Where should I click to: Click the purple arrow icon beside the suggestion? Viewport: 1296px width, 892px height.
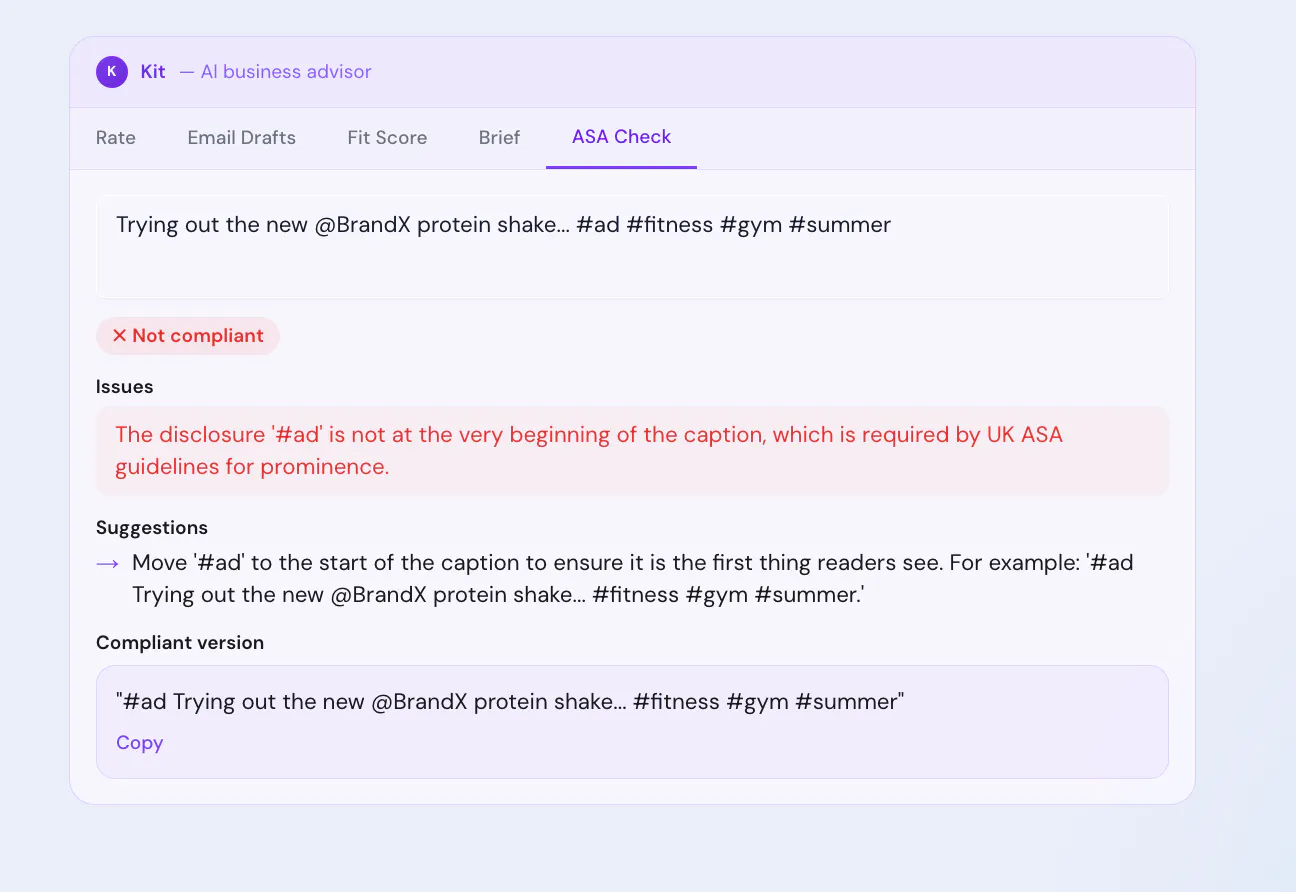pos(108,564)
